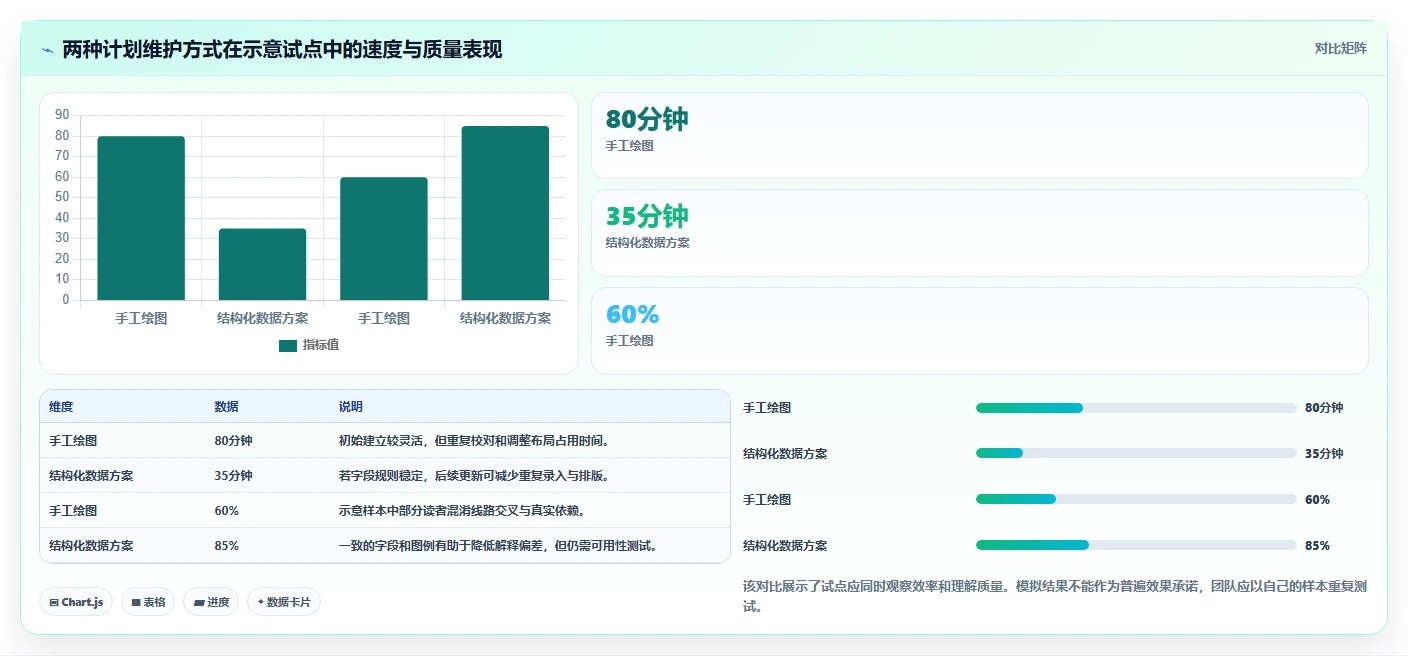This screenshot has width=1408, height=656.
Task: Select the 数据卡片 chip
Action: point(284,602)
